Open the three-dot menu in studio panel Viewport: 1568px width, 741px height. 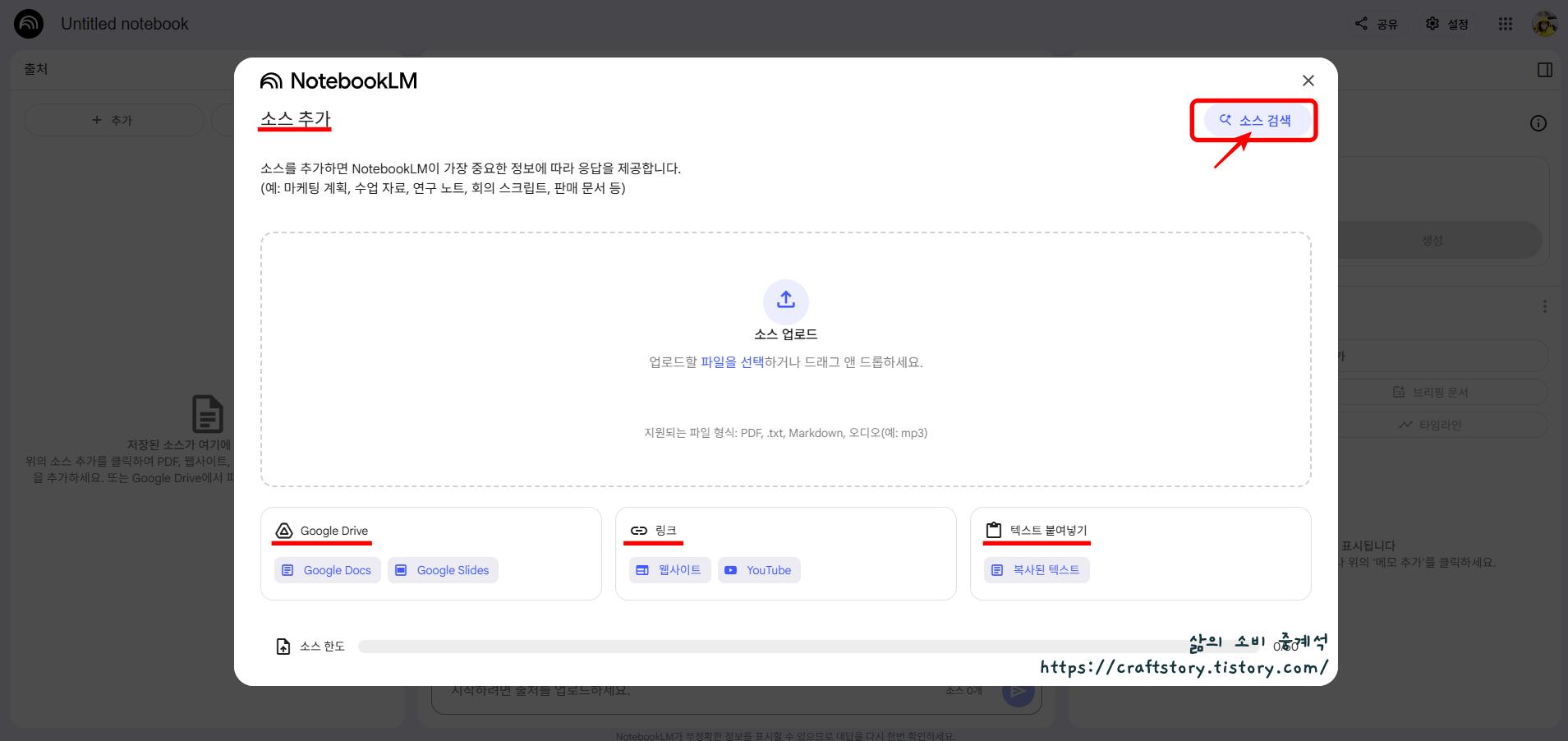pyautogui.click(x=1545, y=306)
